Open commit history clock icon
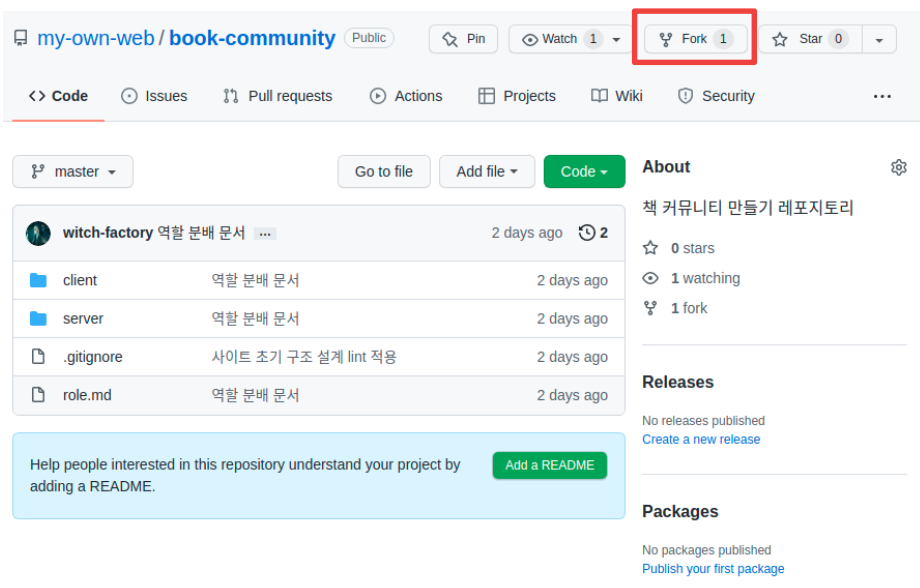The width and height of the screenshot is (920, 588). coord(587,233)
